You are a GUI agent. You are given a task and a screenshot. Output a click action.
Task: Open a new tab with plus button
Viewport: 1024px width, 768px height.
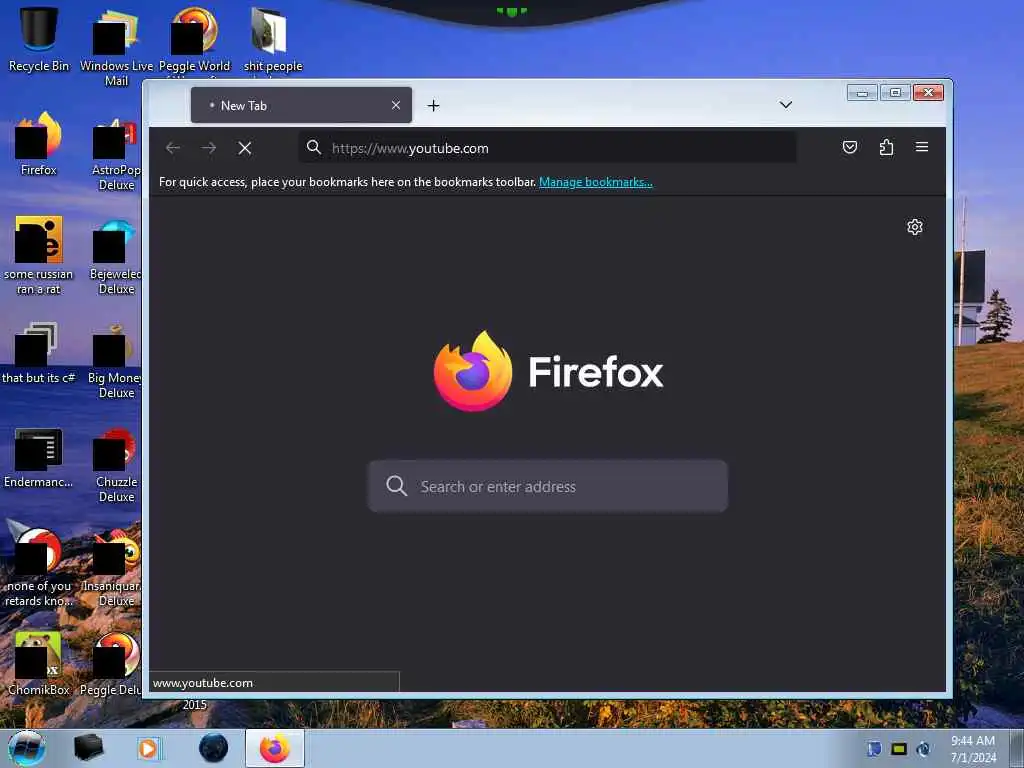click(434, 106)
